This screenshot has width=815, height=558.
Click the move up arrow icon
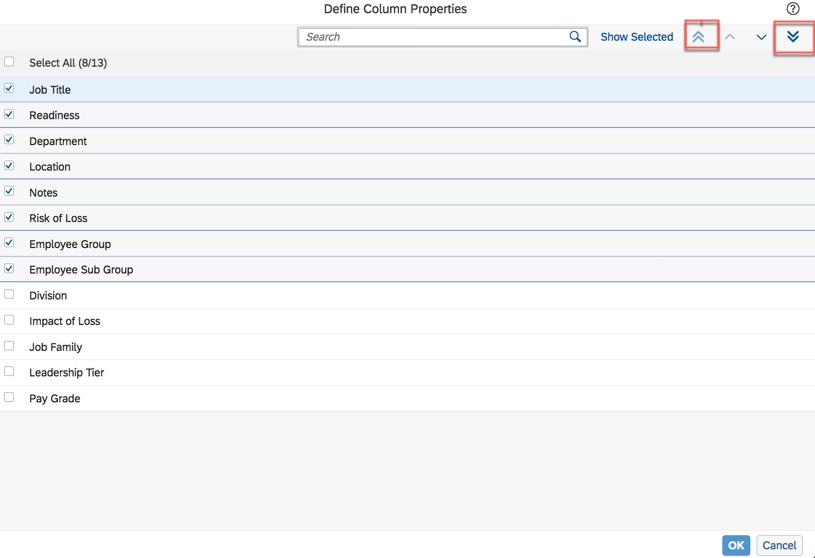click(730, 37)
